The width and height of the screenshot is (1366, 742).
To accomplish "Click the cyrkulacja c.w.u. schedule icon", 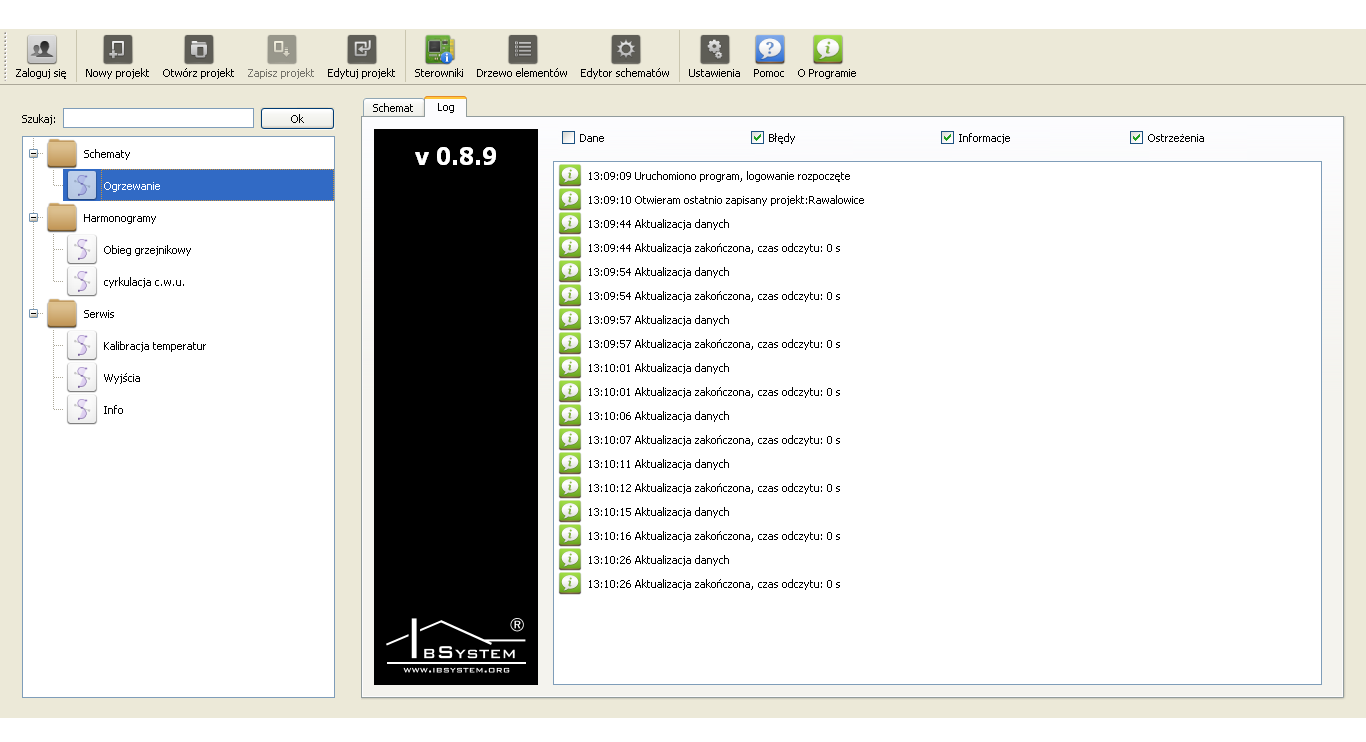I will tap(82, 282).
